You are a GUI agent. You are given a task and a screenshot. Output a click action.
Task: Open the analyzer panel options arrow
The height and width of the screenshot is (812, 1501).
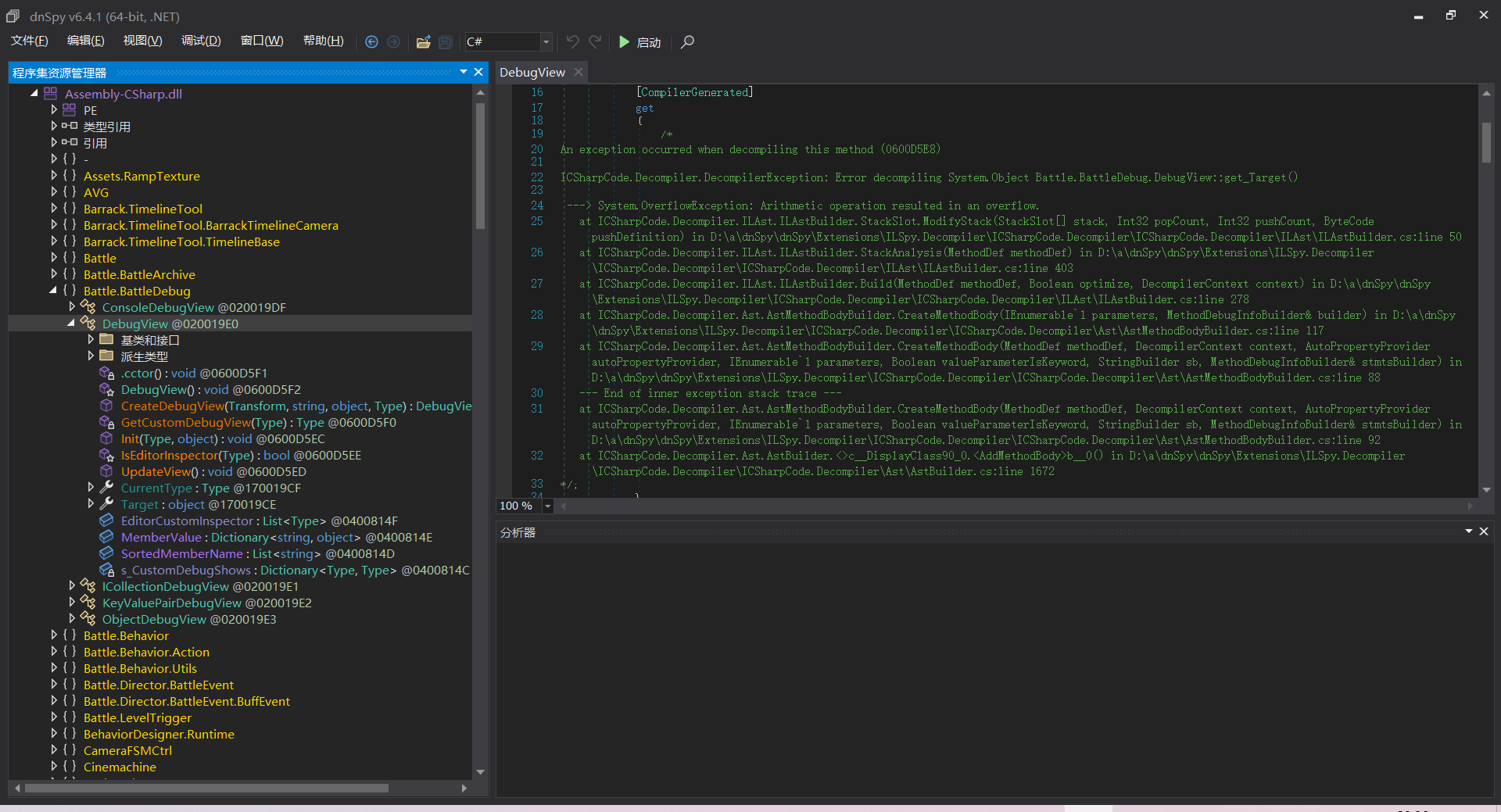click(x=1468, y=531)
